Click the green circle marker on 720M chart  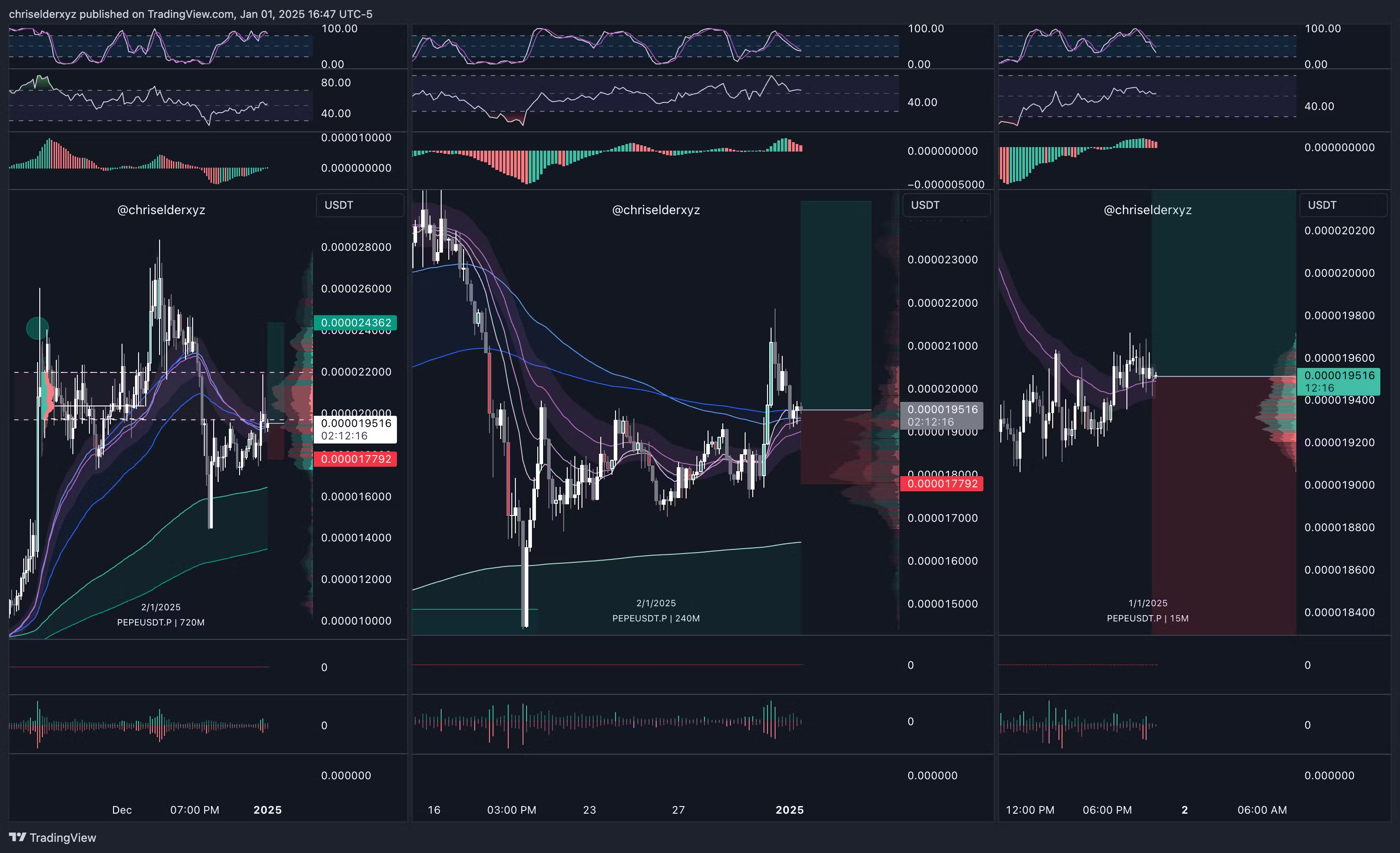point(38,328)
